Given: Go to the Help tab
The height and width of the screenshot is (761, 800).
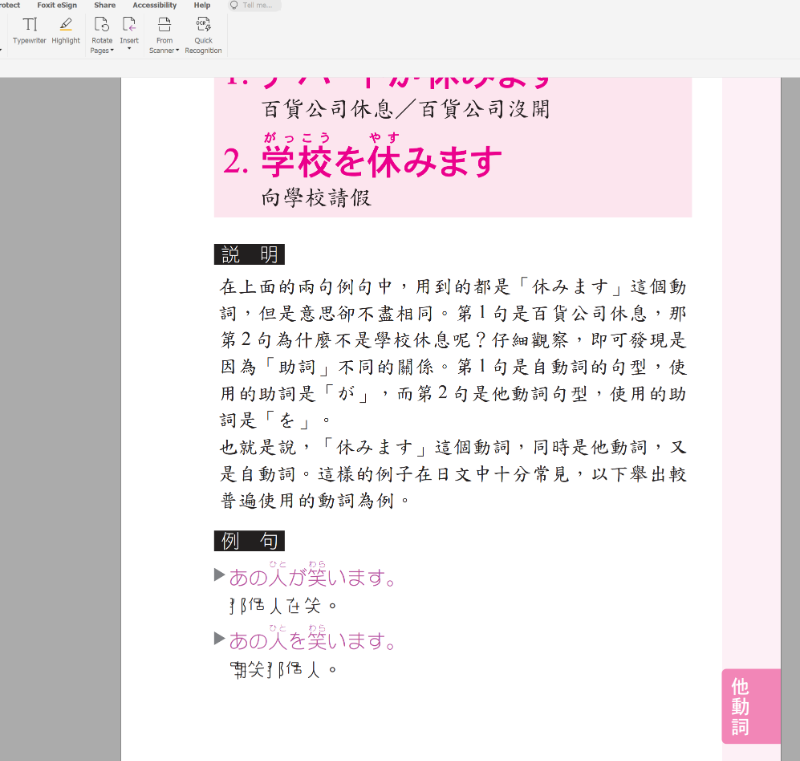Looking at the screenshot, I should 202,5.
